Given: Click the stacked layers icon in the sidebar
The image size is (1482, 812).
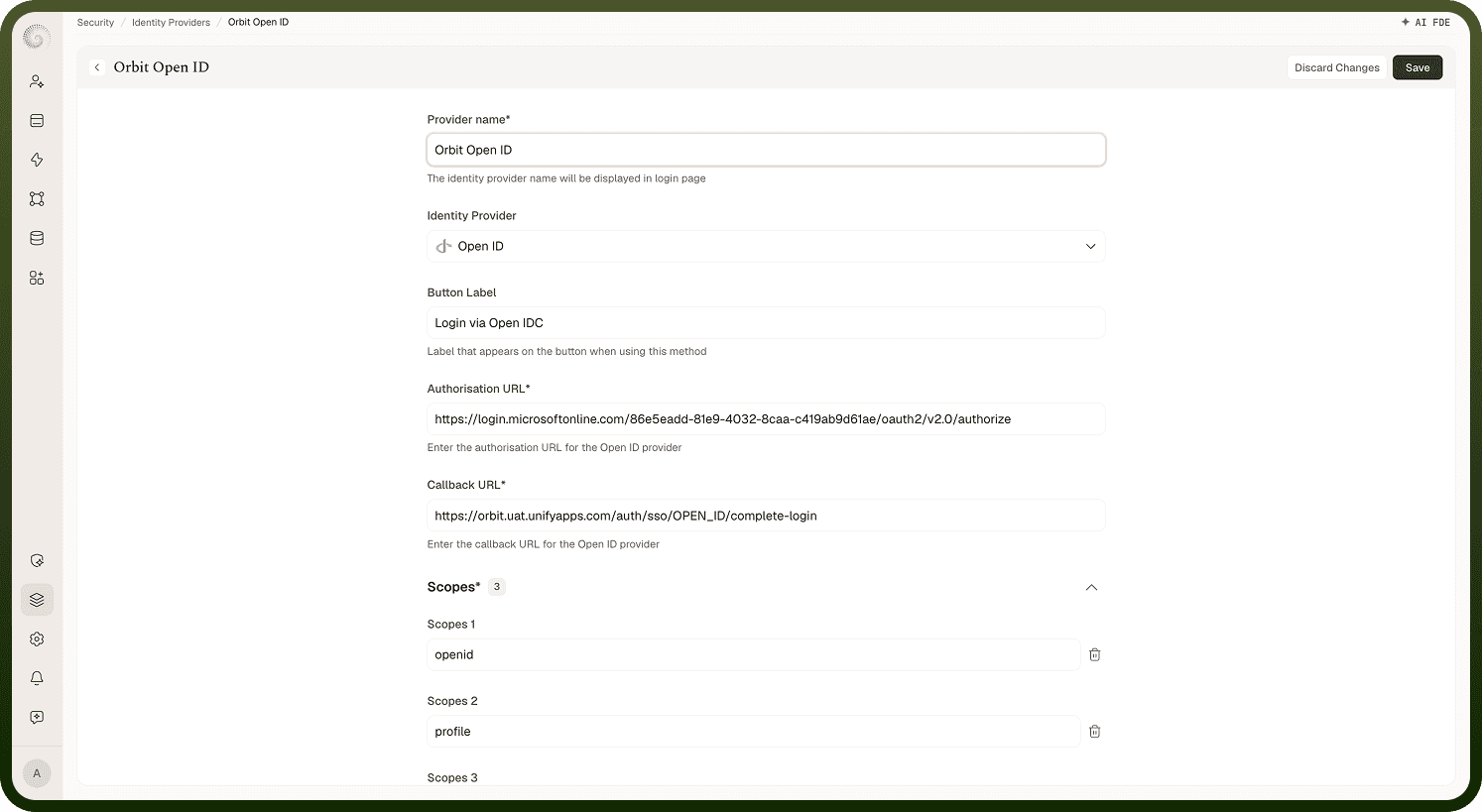Looking at the screenshot, I should click(x=37, y=600).
